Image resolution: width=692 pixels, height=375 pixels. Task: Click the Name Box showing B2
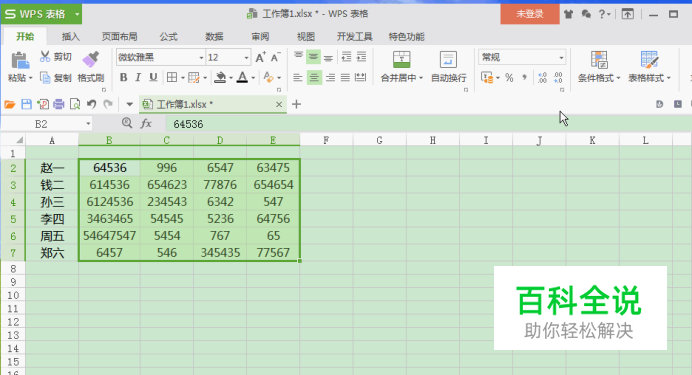point(46,124)
